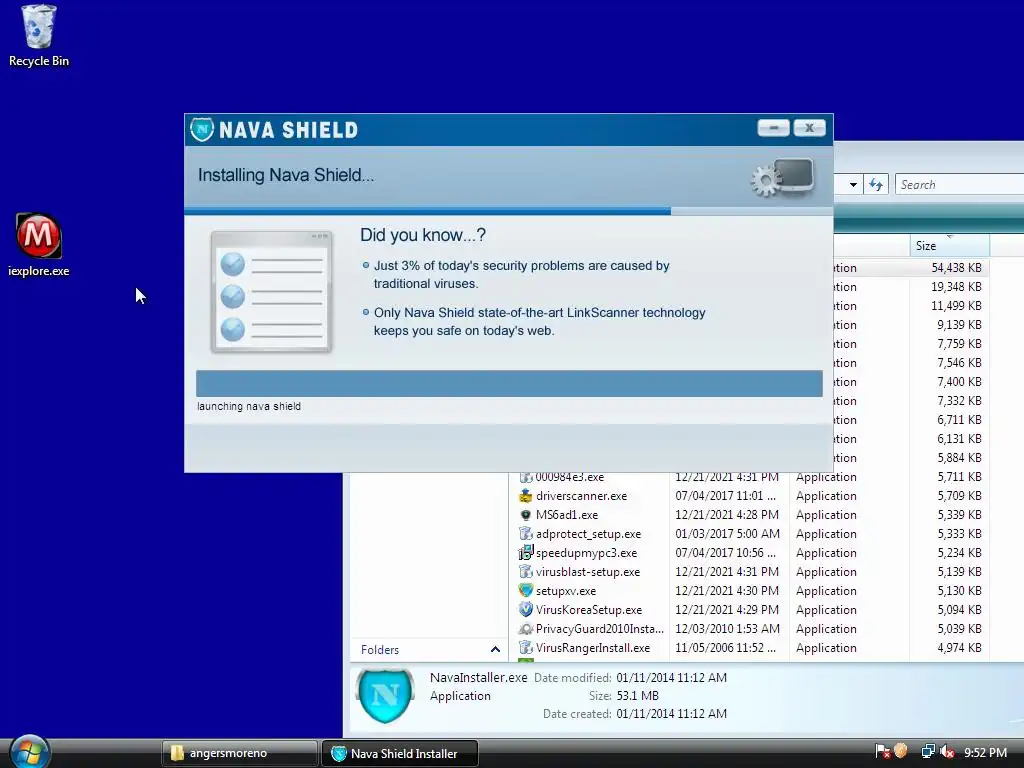The width and height of the screenshot is (1024, 768).
Task: Open the Explorer address bar dropdown arrow
Action: [853, 185]
